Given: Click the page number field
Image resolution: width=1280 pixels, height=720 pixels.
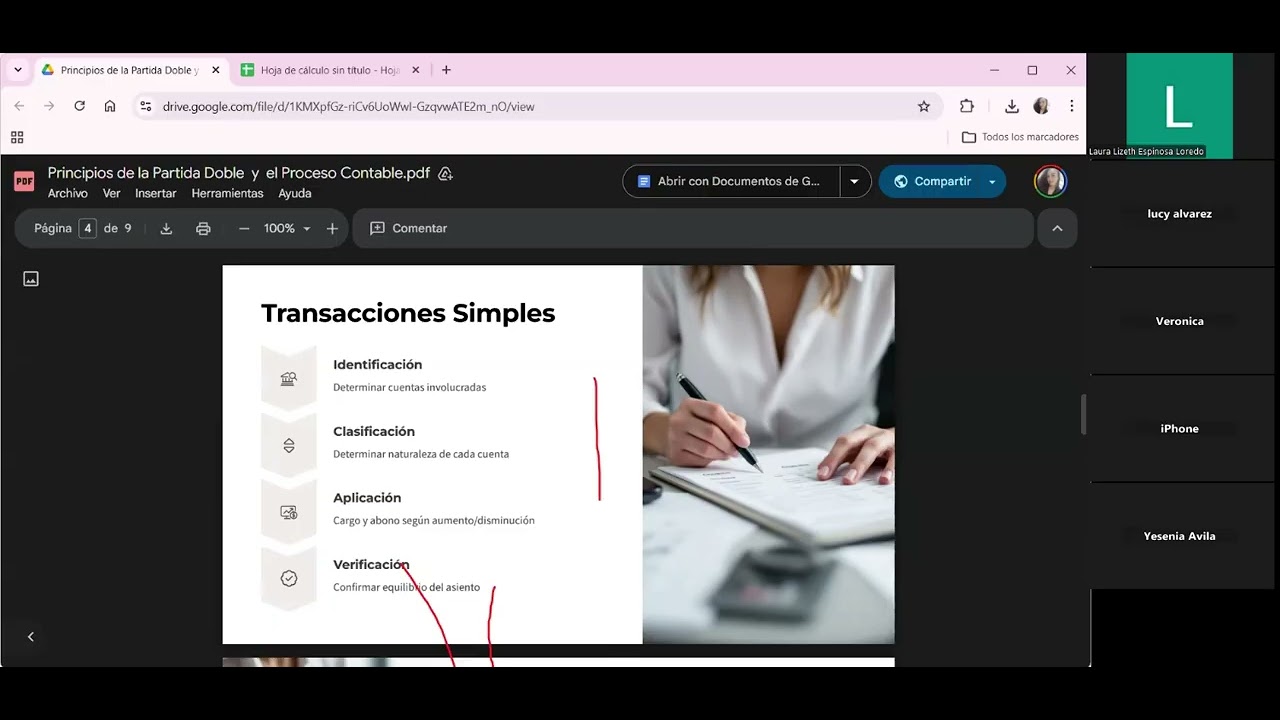Looking at the screenshot, I should 88,228.
